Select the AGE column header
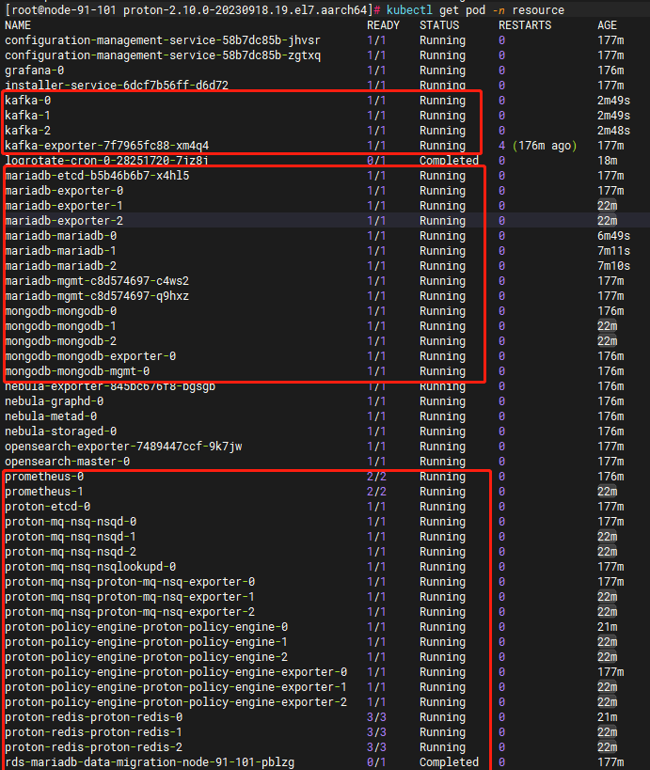Screen dimensions: 650x770 (607, 25)
